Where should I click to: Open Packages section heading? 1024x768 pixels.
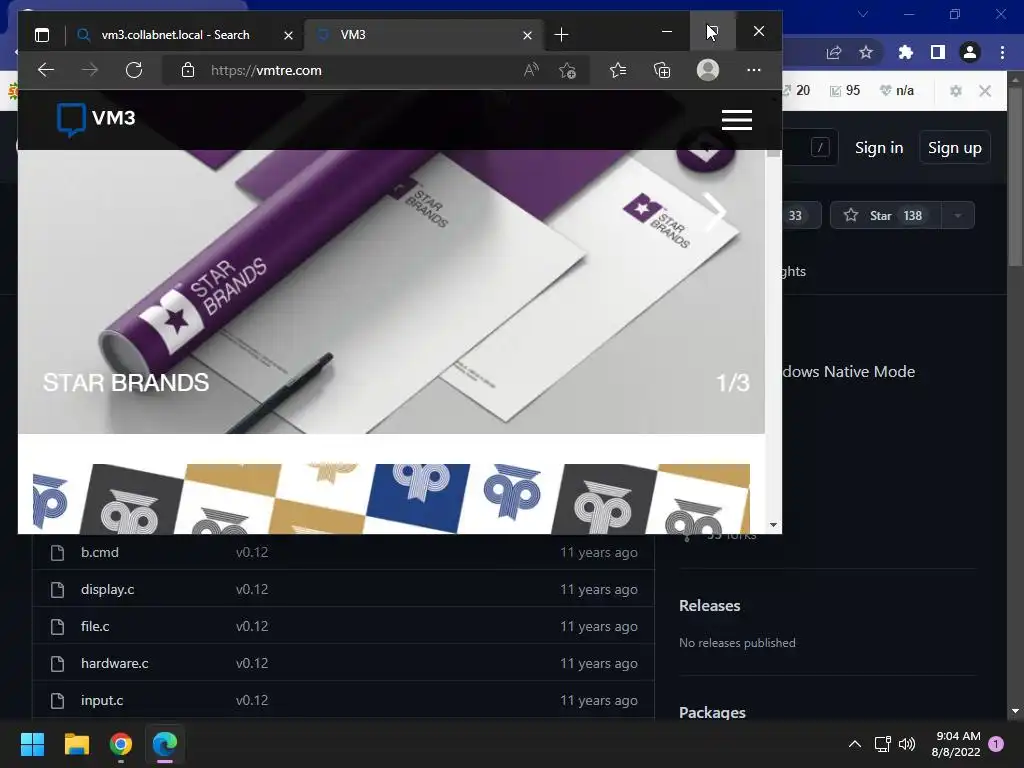click(712, 712)
